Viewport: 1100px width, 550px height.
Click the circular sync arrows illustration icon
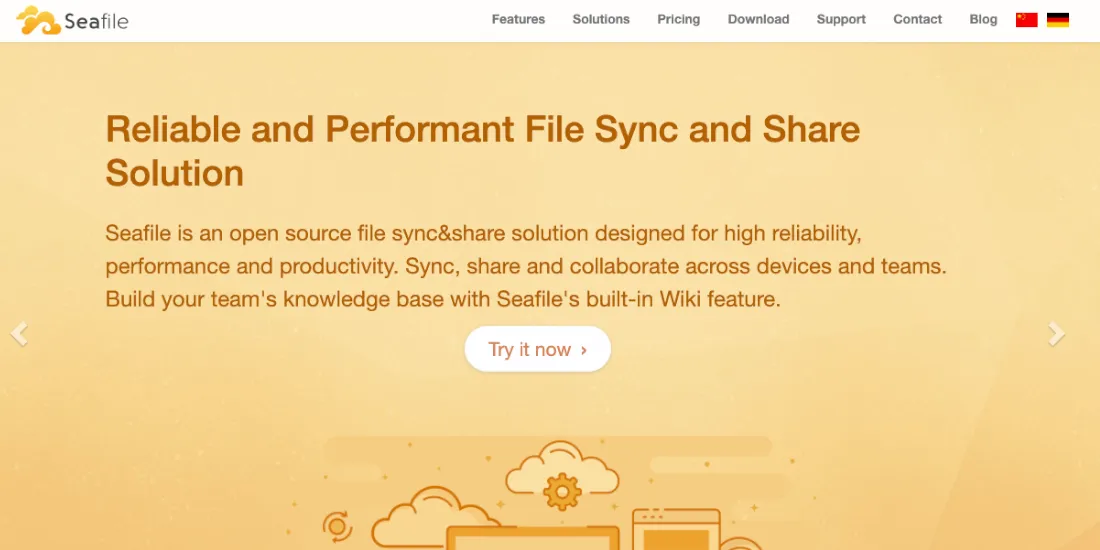337,526
